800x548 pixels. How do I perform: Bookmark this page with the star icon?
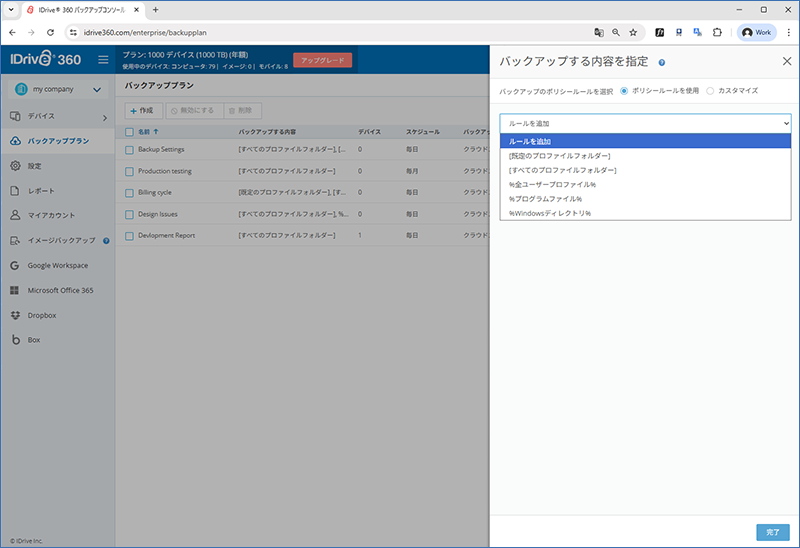pyautogui.click(x=633, y=32)
